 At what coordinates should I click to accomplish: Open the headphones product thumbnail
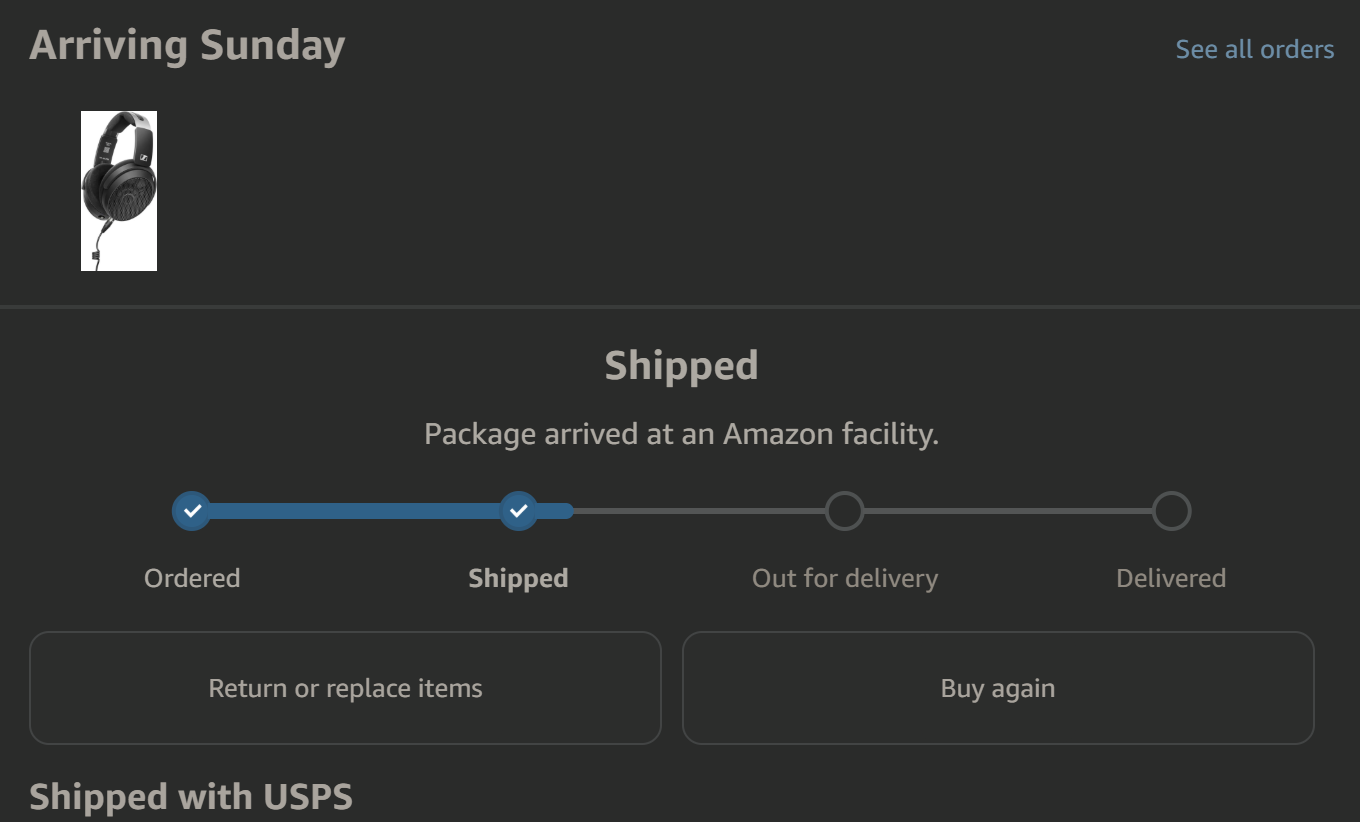click(119, 191)
